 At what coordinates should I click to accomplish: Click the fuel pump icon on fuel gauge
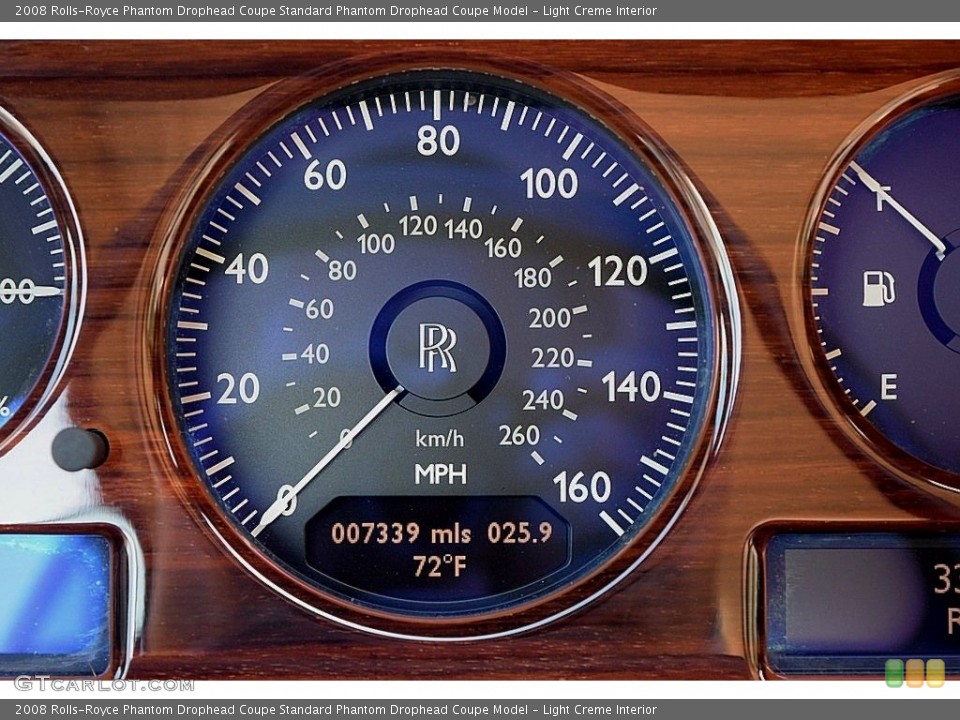879,288
